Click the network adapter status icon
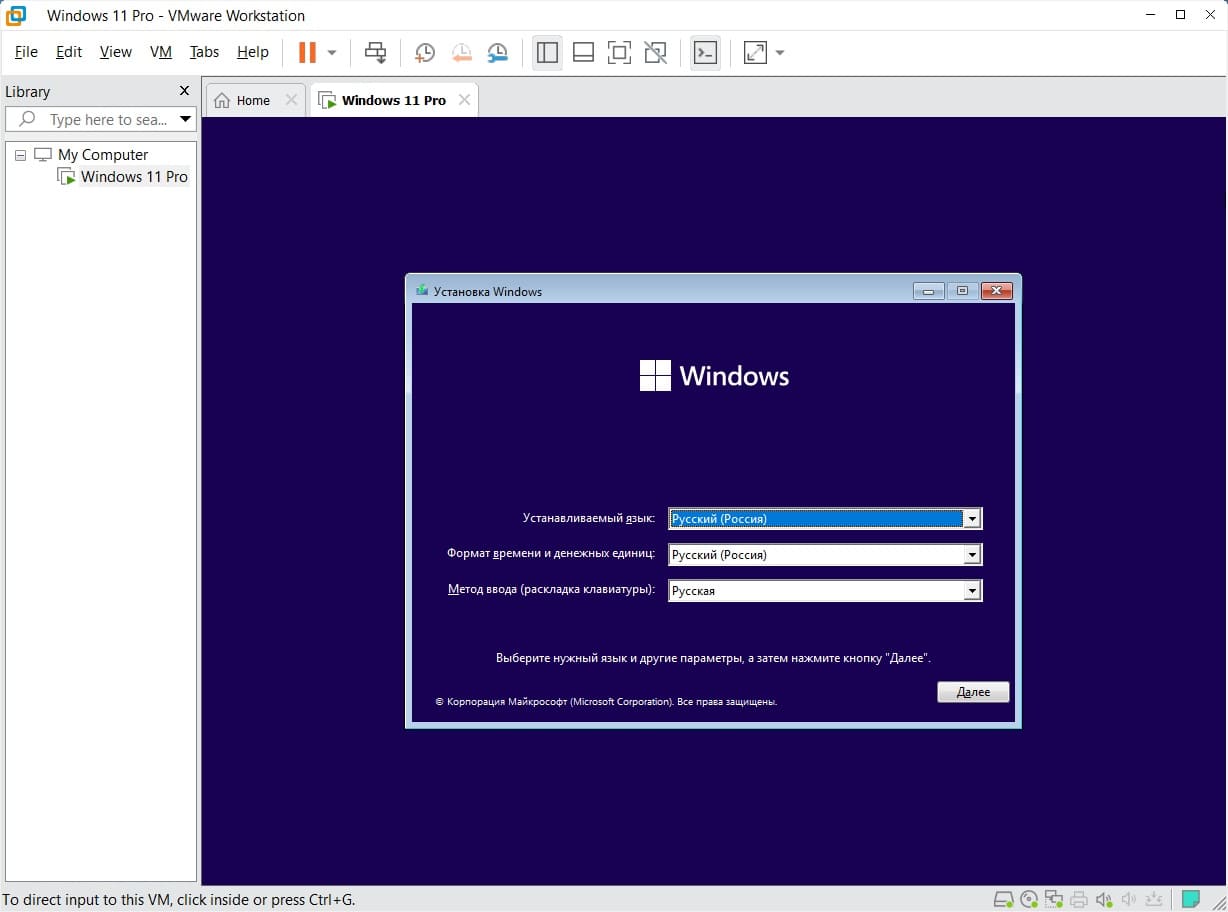 coord(1054,899)
